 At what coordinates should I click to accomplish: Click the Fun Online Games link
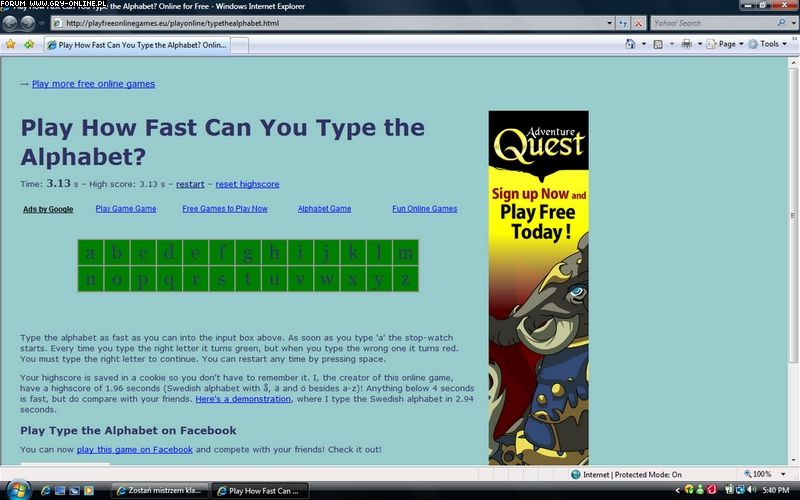click(x=424, y=209)
